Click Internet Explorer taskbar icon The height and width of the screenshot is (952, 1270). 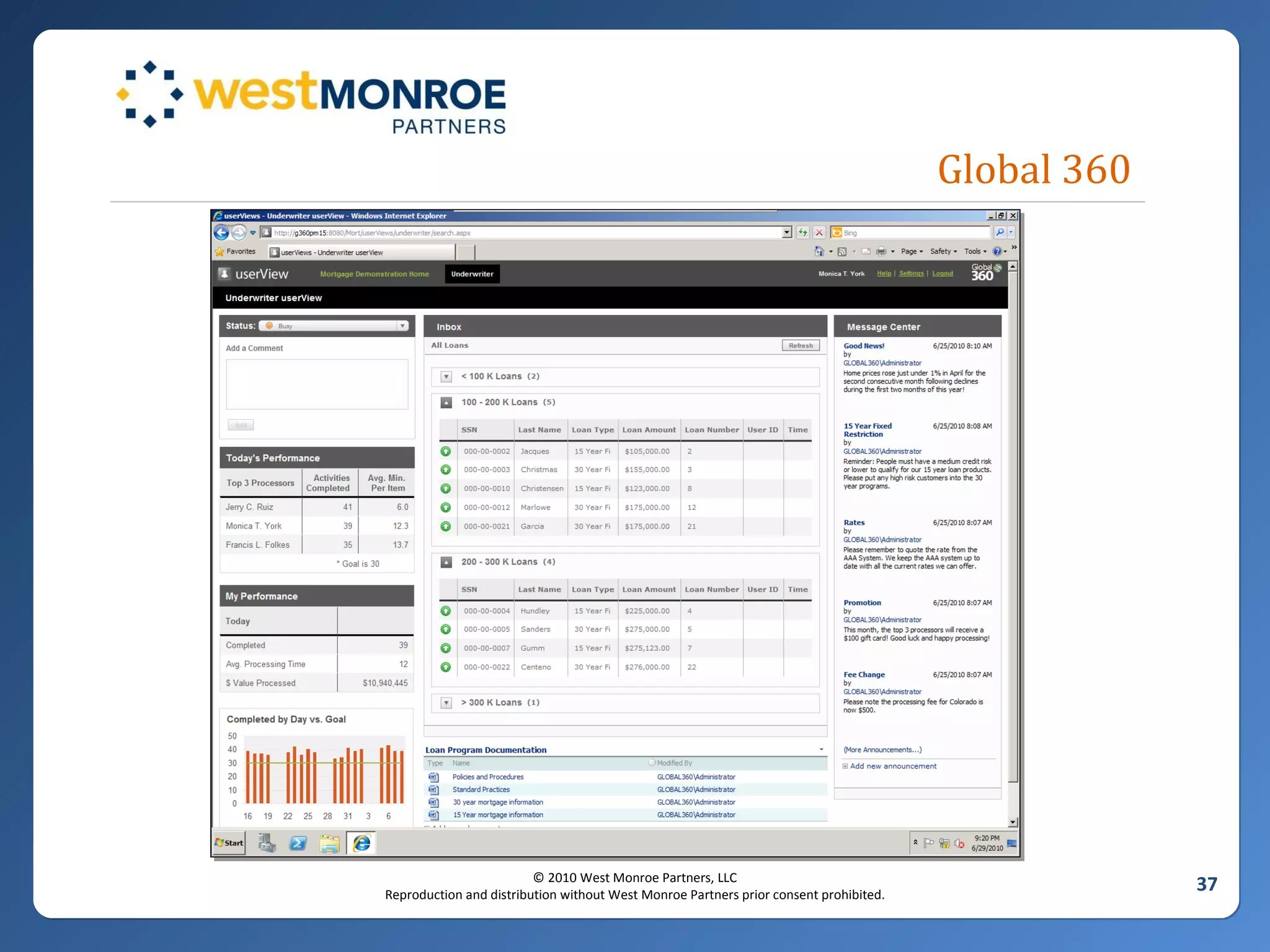(362, 843)
